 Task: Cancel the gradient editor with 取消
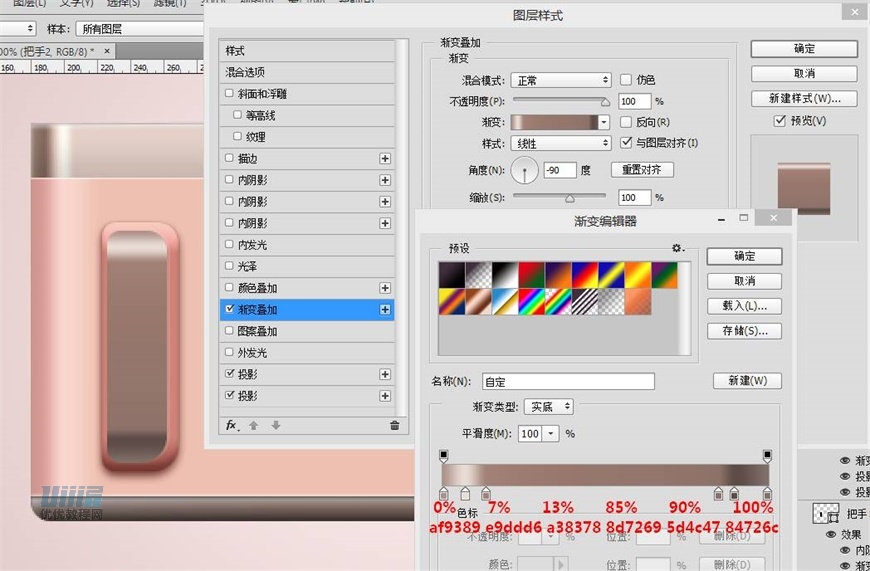[744, 281]
